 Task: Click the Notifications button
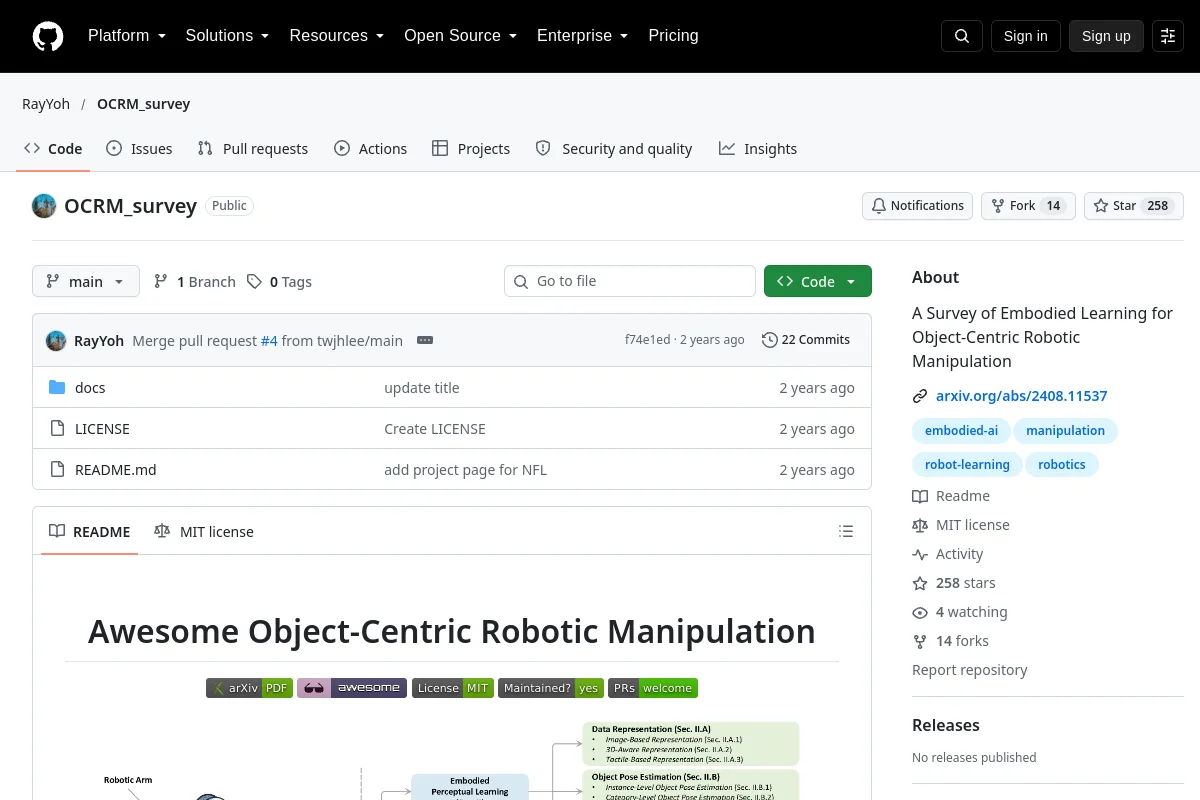pos(917,206)
